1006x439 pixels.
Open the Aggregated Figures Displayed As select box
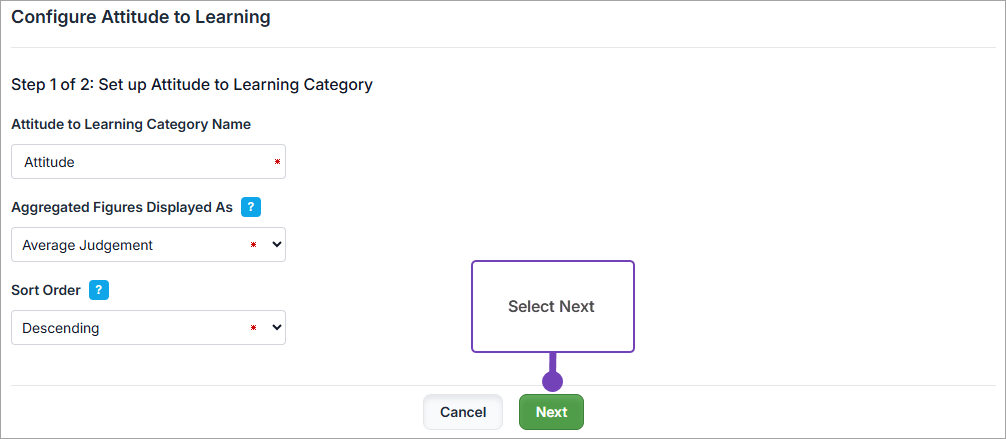point(130,244)
